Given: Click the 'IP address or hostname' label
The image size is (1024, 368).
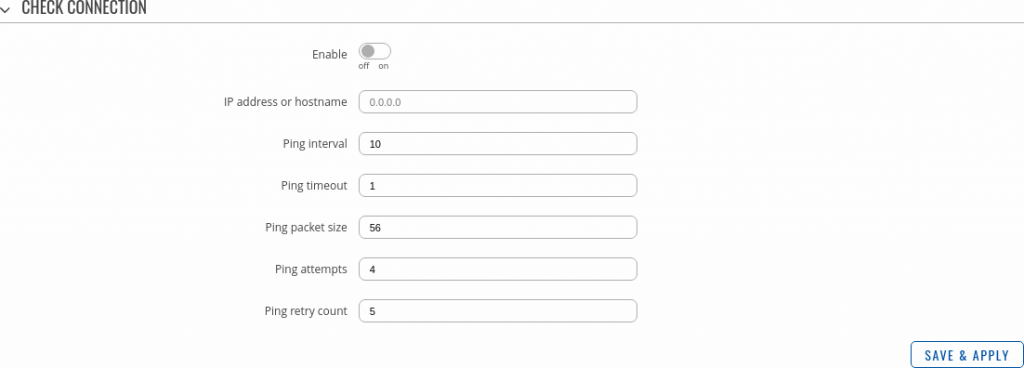Looking at the screenshot, I should [285, 102].
